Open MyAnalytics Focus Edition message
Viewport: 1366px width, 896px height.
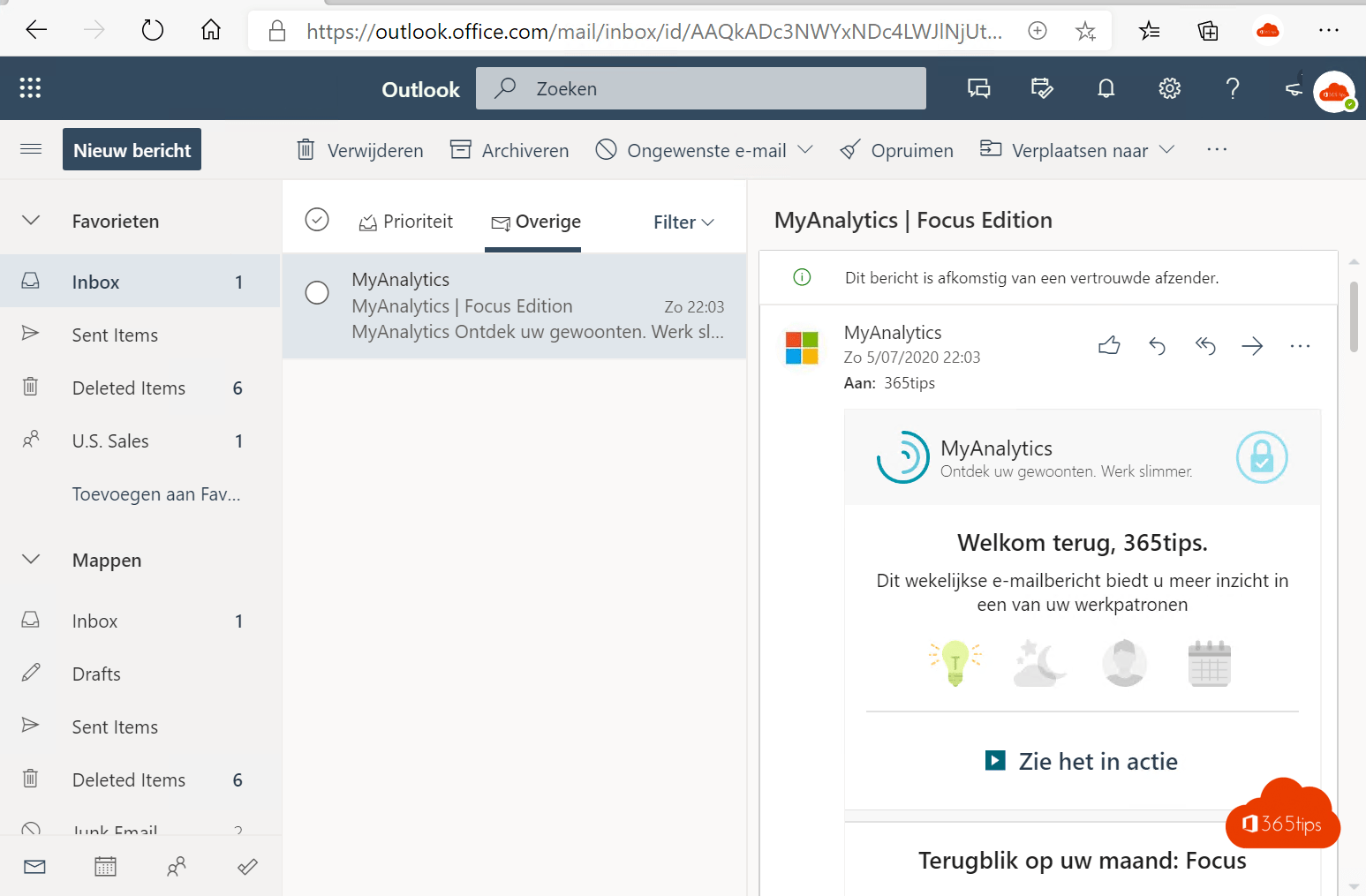515,305
